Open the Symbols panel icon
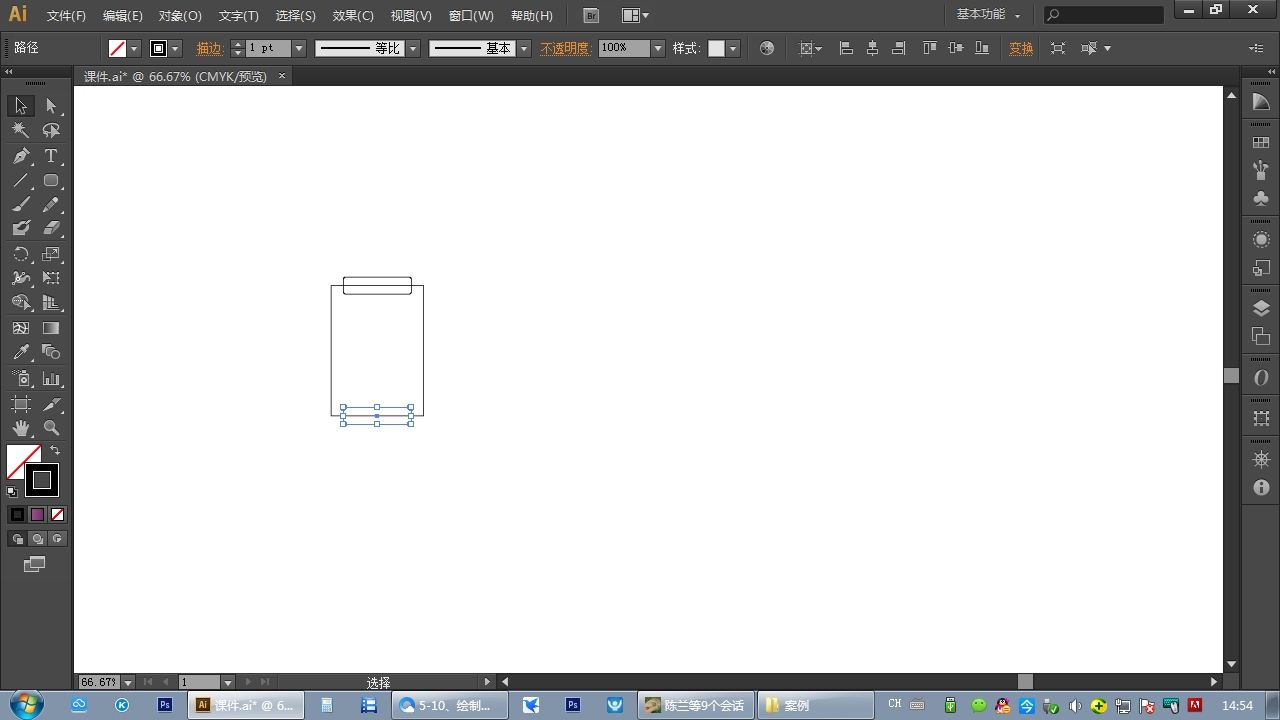 pyautogui.click(x=1261, y=199)
